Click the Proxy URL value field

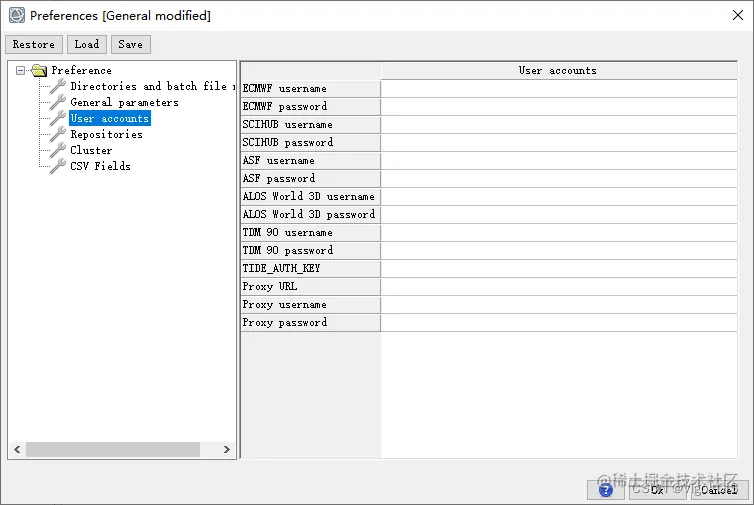coord(559,287)
